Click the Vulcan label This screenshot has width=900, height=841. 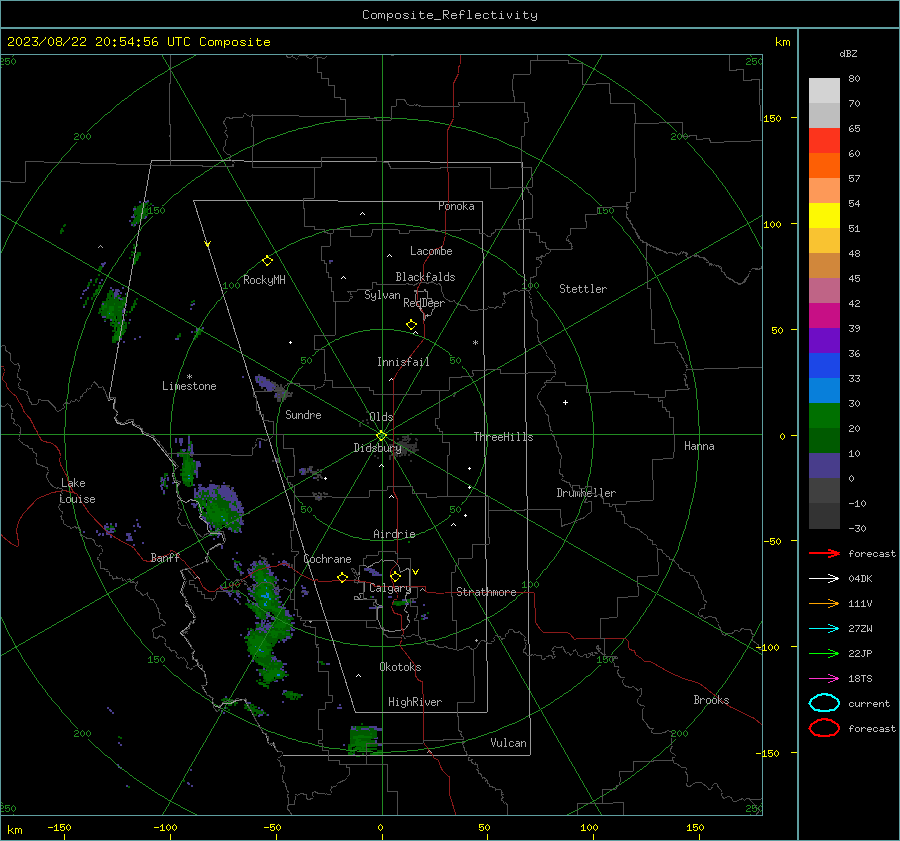pyautogui.click(x=508, y=743)
